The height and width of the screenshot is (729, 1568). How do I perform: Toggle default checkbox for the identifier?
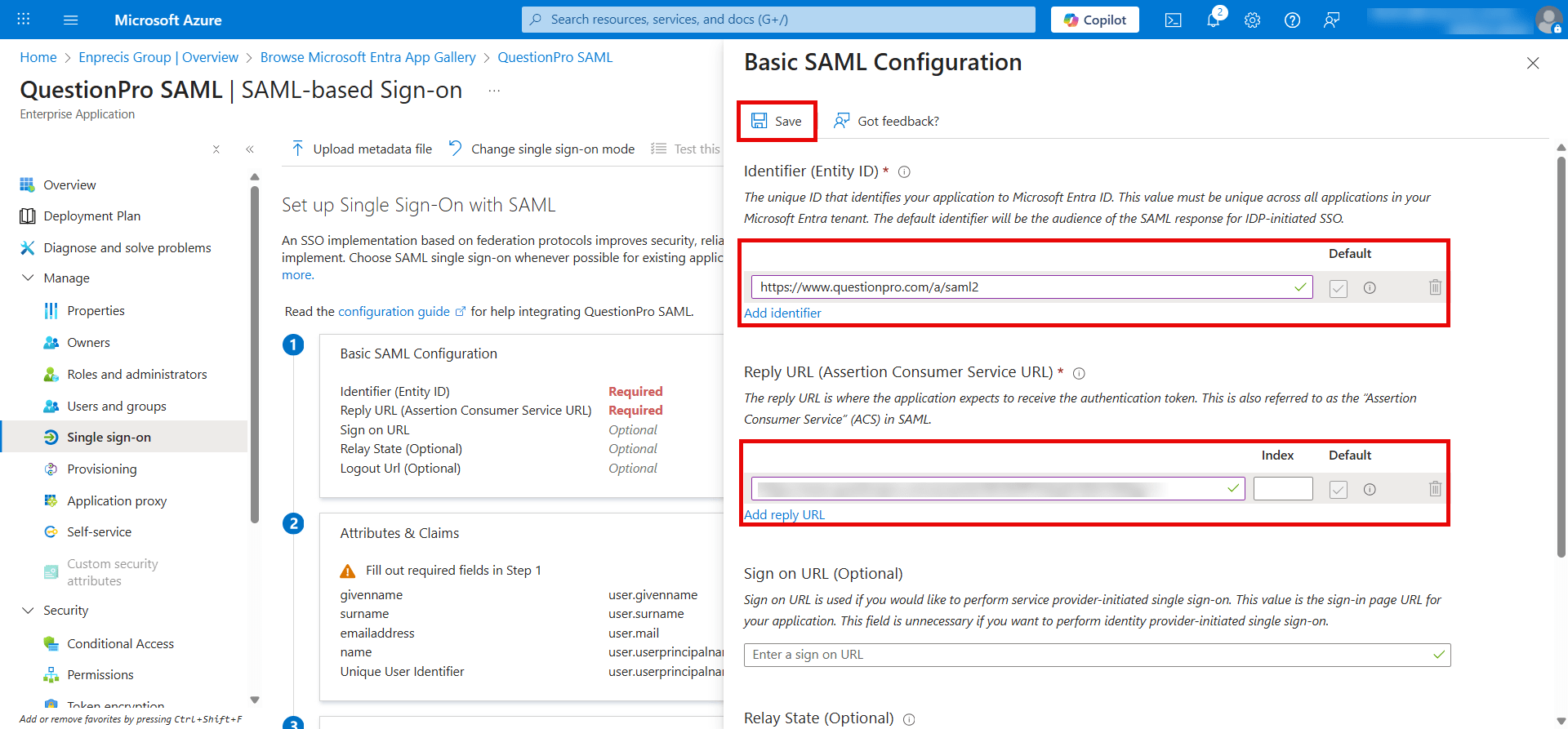click(1338, 288)
